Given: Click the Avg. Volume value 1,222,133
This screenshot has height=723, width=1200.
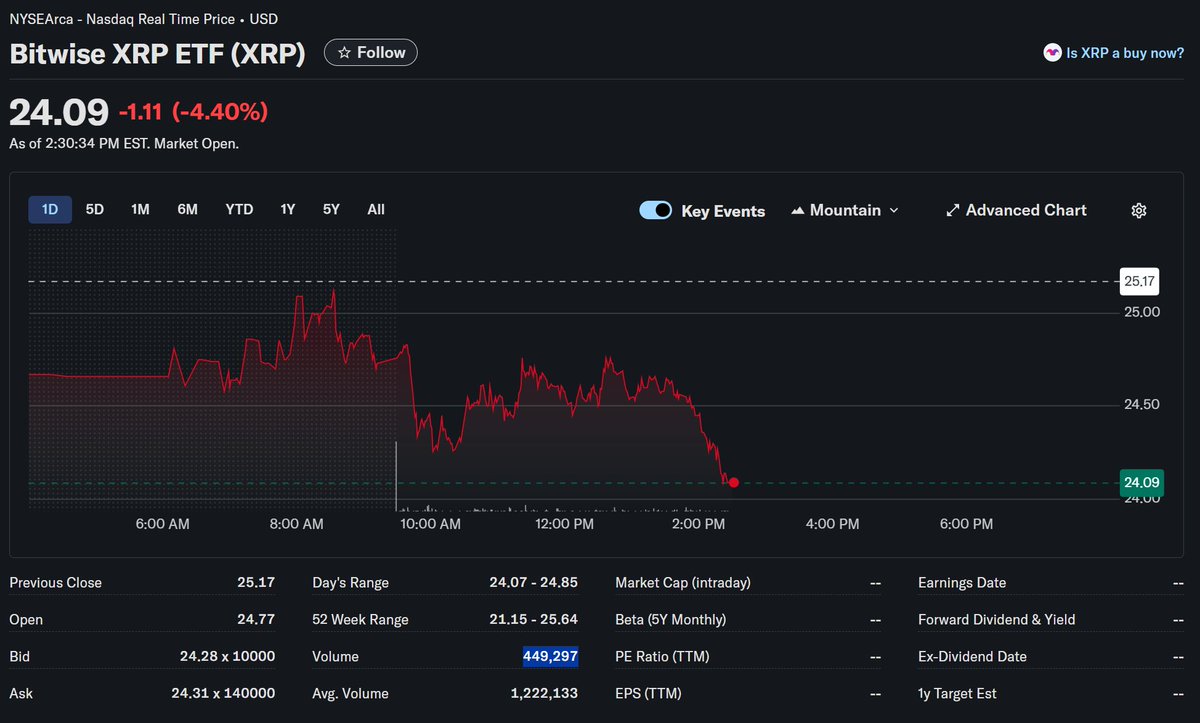Looking at the screenshot, I should coord(544,694).
